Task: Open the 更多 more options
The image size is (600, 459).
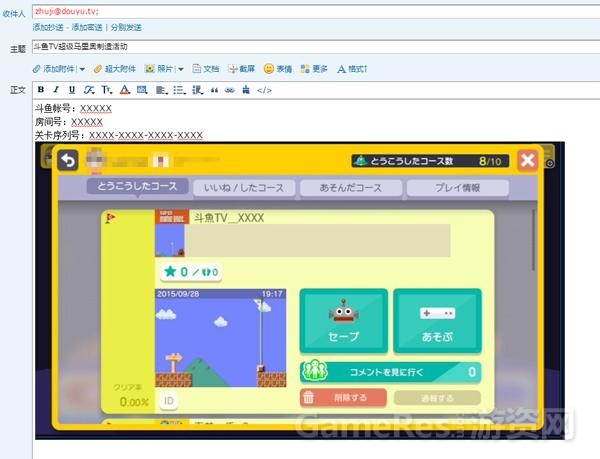Action: (x=314, y=69)
